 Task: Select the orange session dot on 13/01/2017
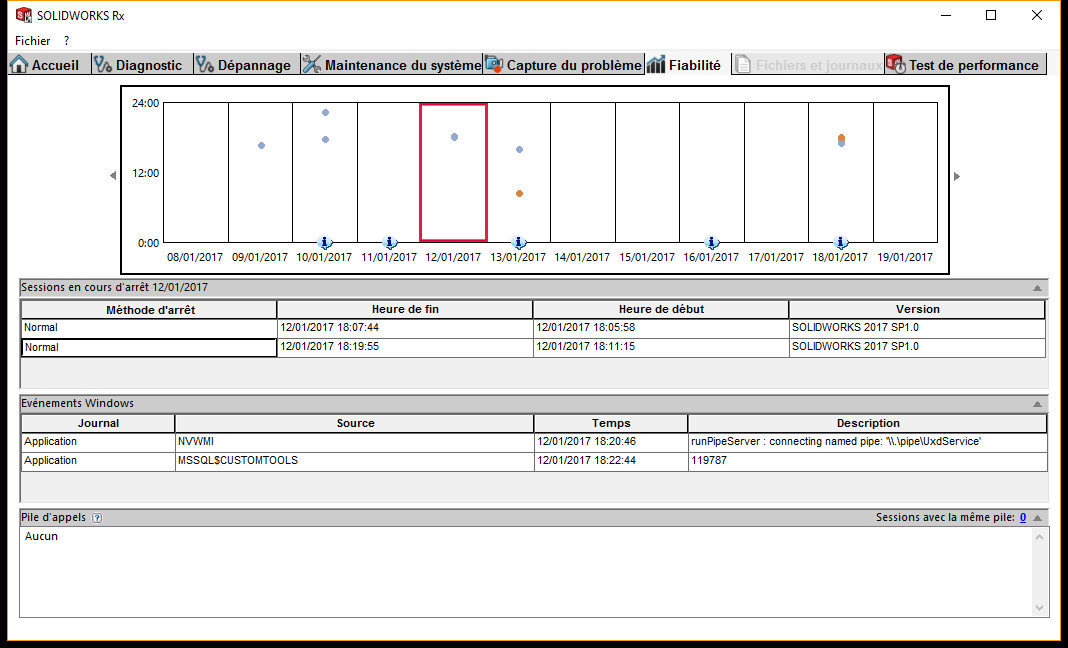point(519,193)
